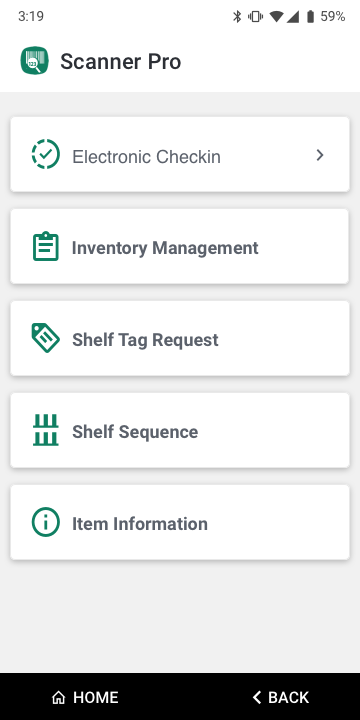The image size is (360, 720).
Task: Select the Shelf Tag Request option
Action: (x=180, y=338)
